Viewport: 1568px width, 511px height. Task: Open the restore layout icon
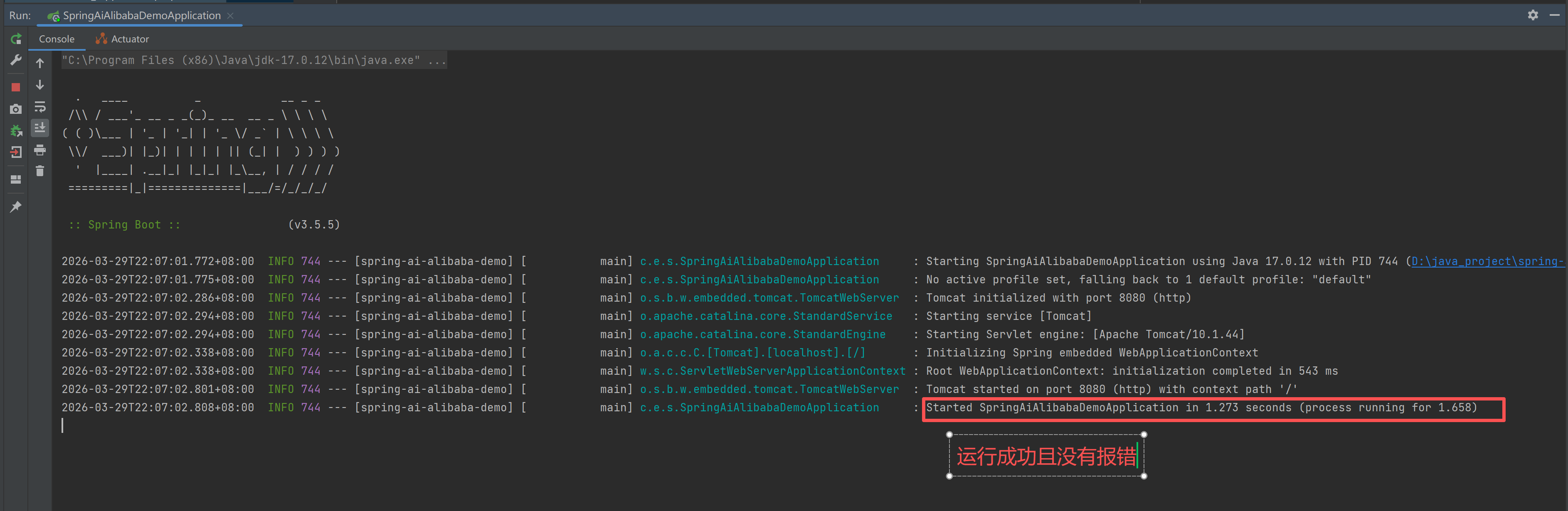tap(16, 179)
